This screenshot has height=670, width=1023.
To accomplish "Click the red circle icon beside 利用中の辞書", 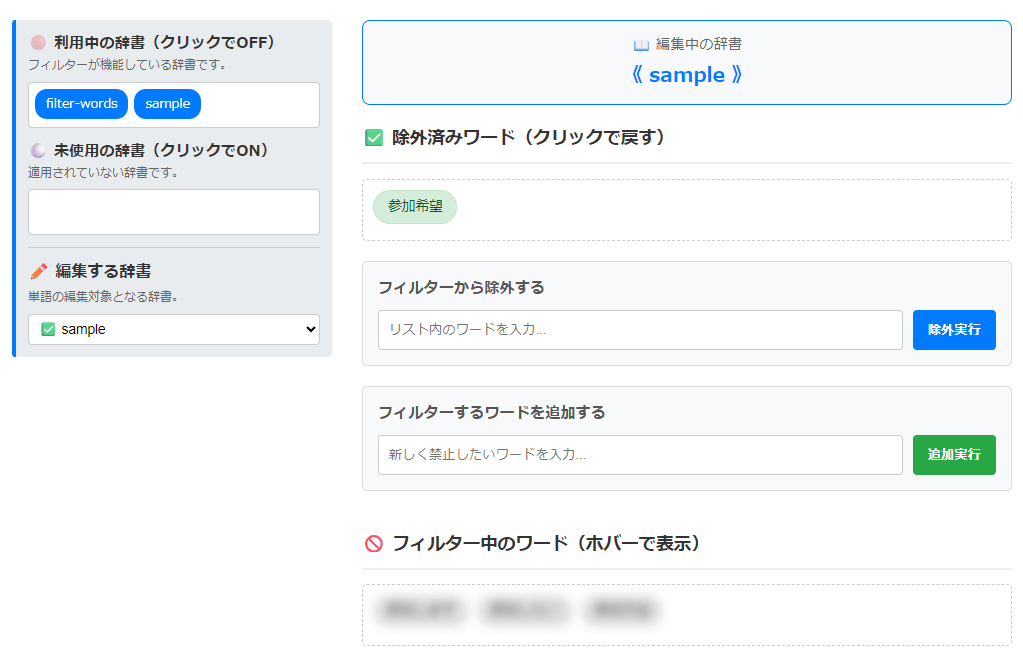I will coord(38,43).
